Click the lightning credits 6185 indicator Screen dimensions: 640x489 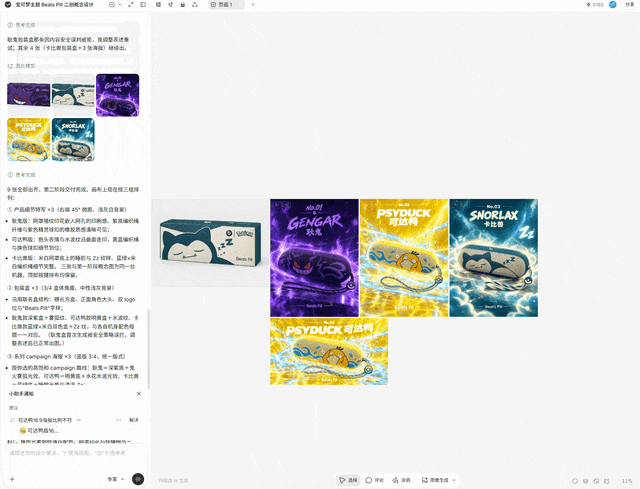[x=595, y=4]
